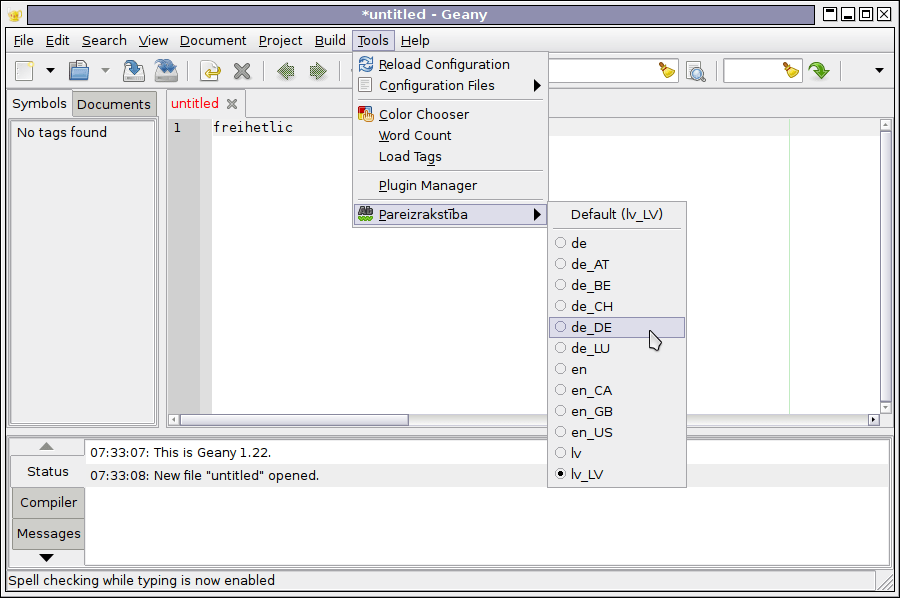This screenshot has height=598, width=900.
Task: Switch to the Compiler message tab
Action: pyautogui.click(x=48, y=503)
